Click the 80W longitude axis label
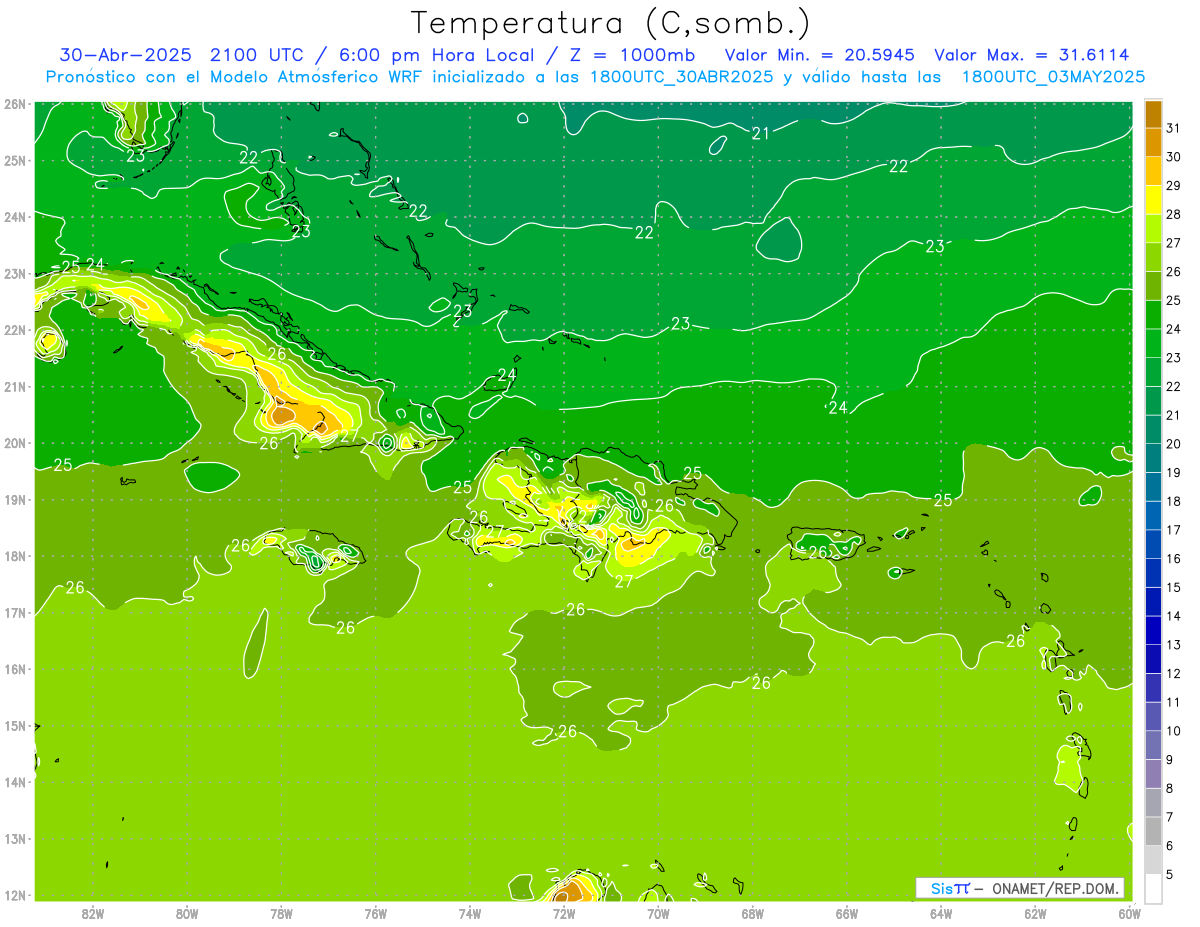The width and height of the screenshot is (1200, 927). point(187,913)
